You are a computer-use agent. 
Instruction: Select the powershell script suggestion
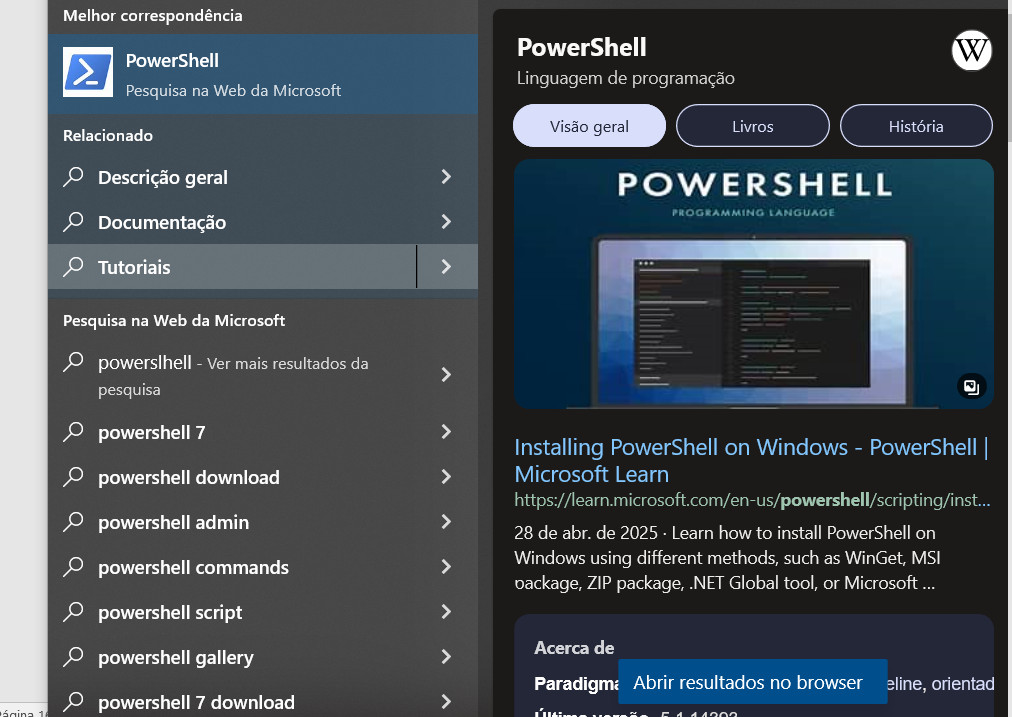click(x=263, y=612)
